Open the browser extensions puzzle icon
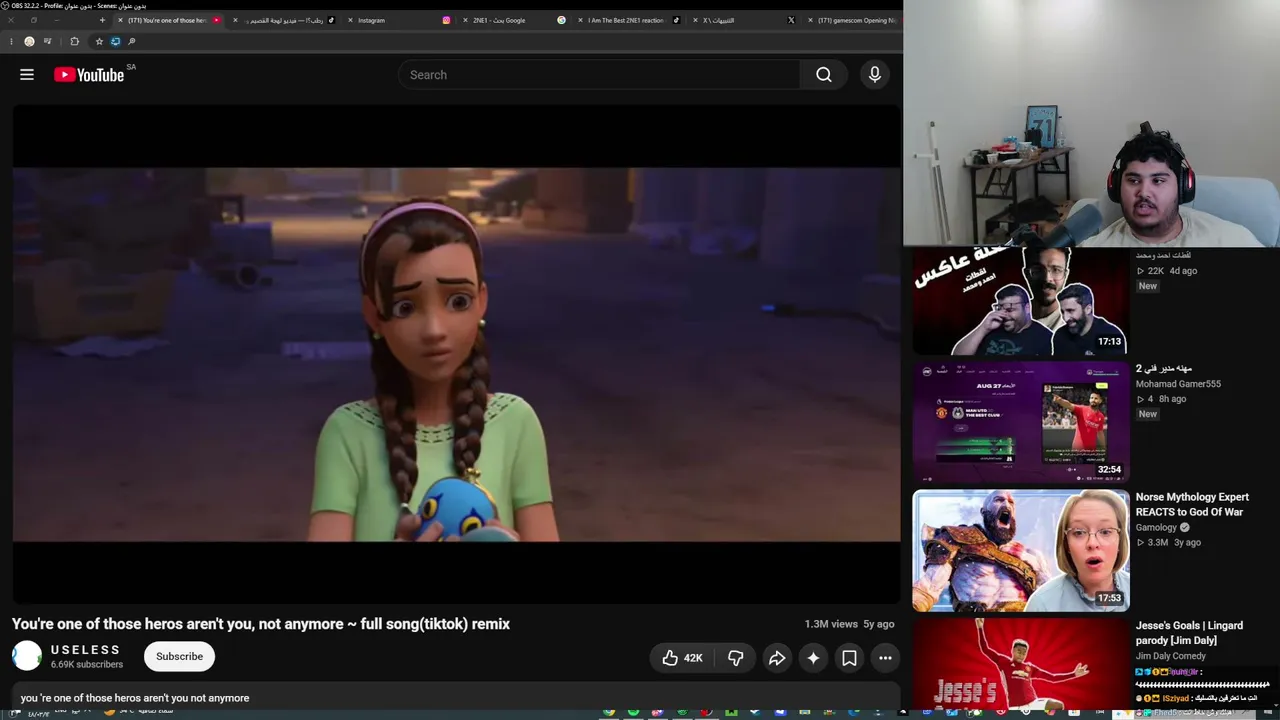This screenshot has width=1280, height=720. (74, 41)
